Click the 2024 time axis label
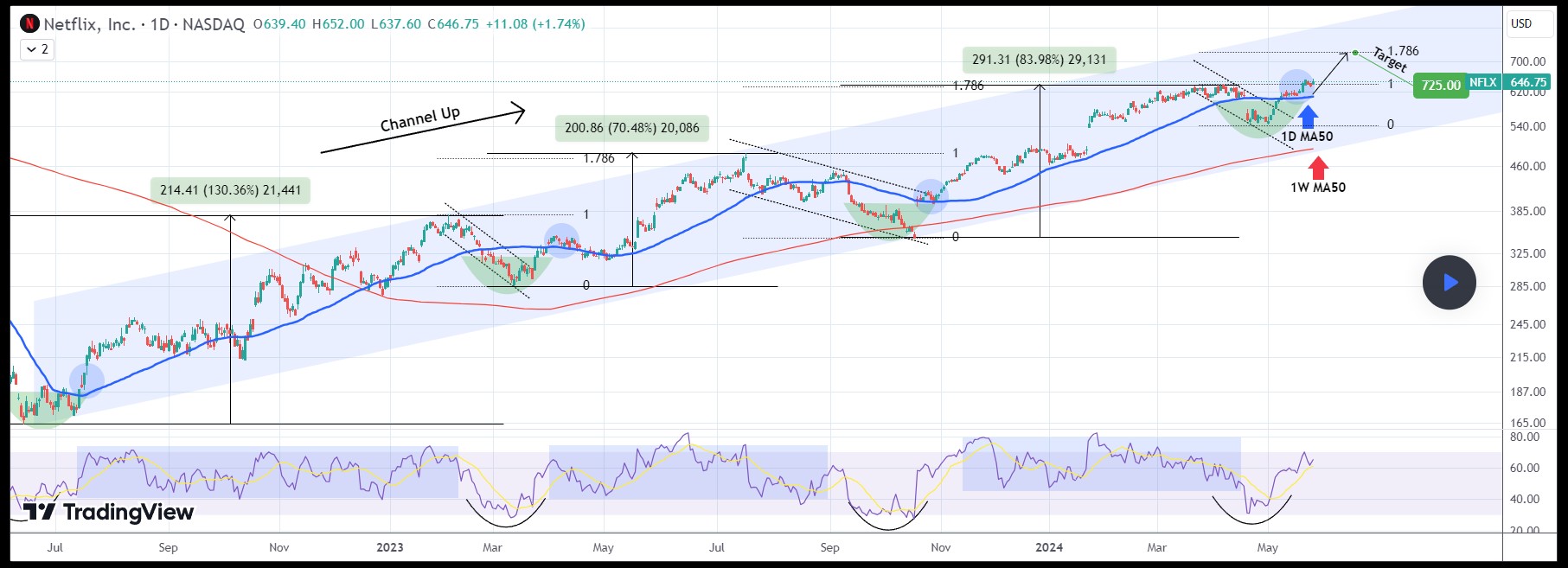The height and width of the screenshot is (568, 1568). [x=1049, y=547]
